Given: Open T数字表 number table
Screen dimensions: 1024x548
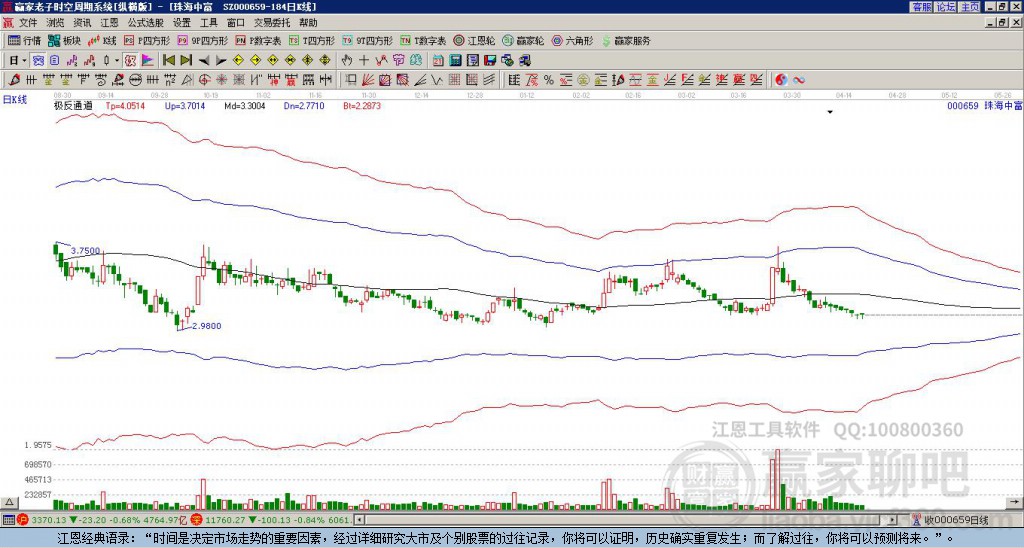Looking at the screenshot, I should (423, 40).
